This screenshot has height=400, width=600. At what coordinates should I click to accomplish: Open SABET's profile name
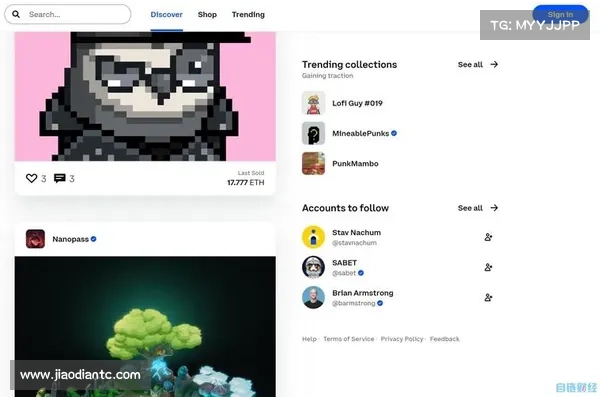click(x=344, y=263)
